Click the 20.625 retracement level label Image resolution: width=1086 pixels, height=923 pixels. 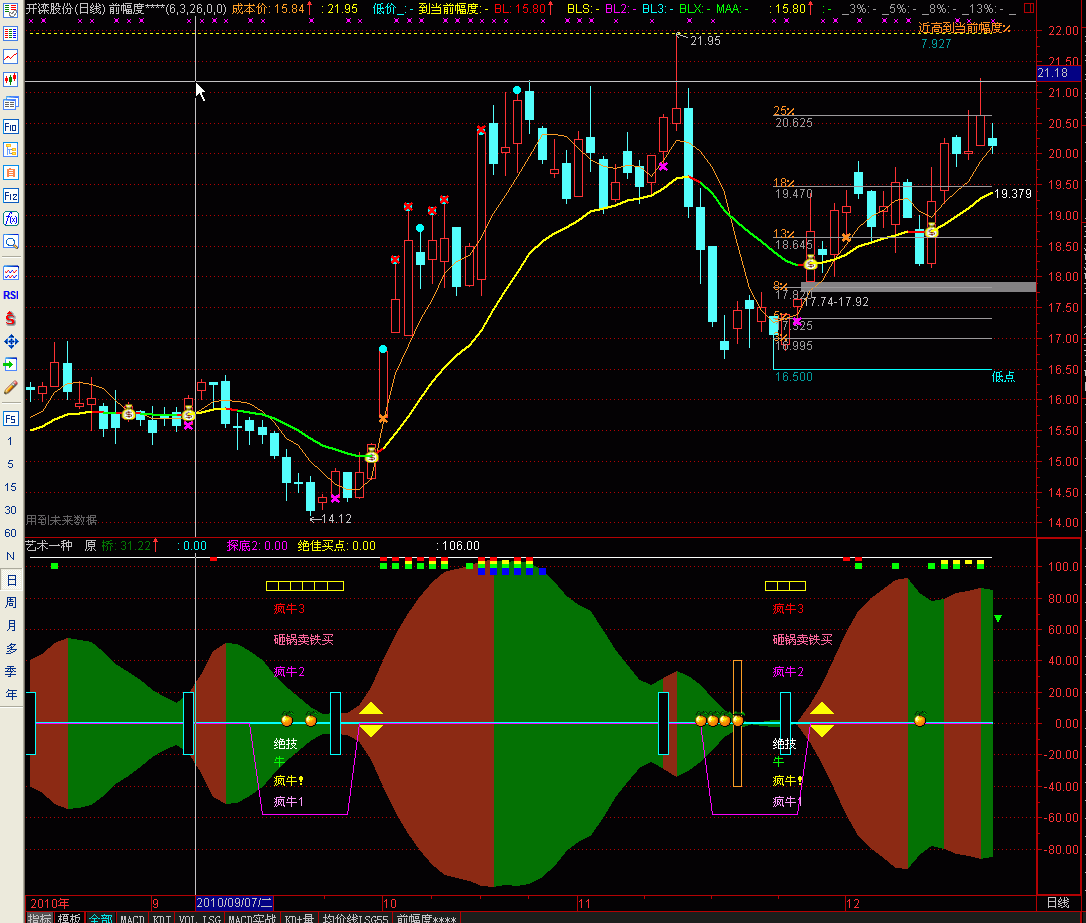tap(794, 123)
